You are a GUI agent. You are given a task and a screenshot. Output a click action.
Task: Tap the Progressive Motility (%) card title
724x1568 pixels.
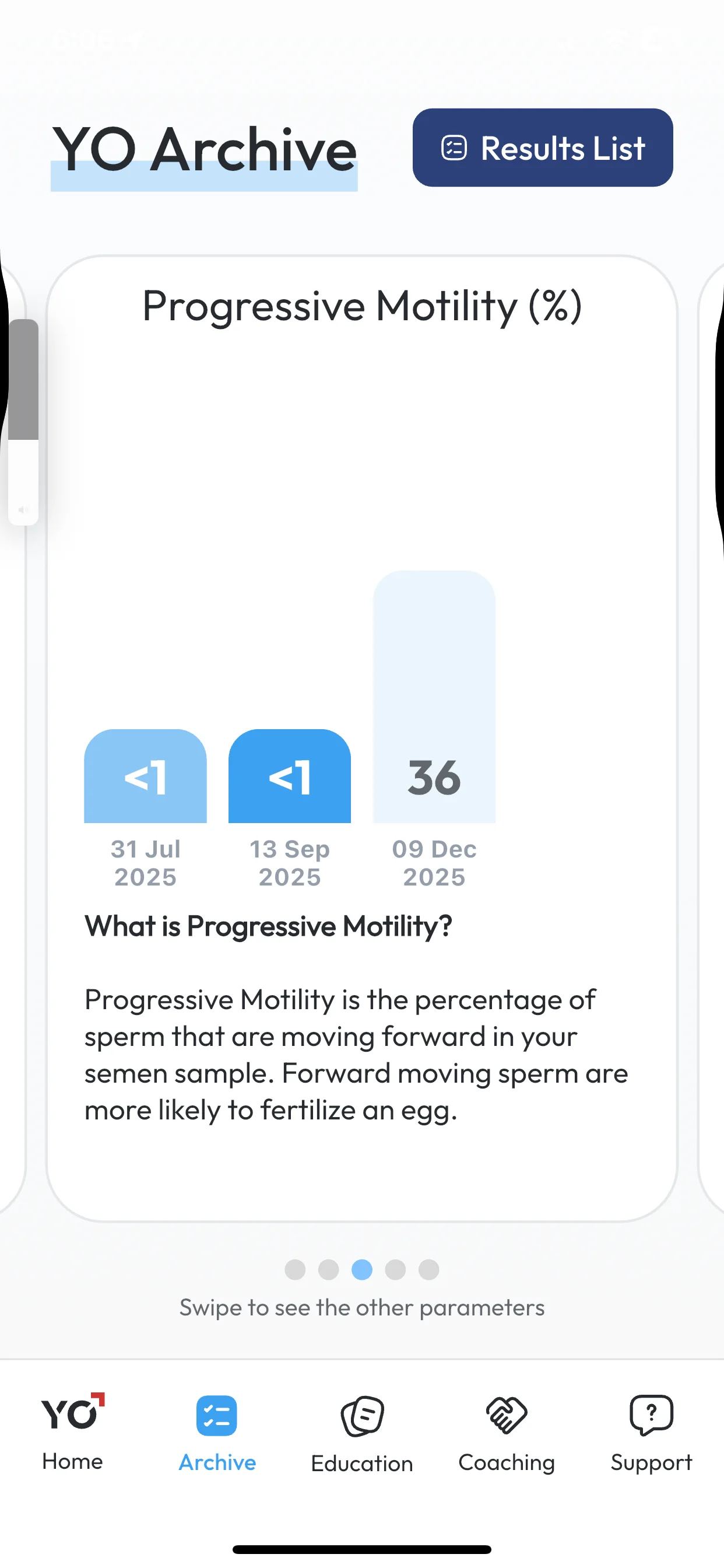coord(362,306)
